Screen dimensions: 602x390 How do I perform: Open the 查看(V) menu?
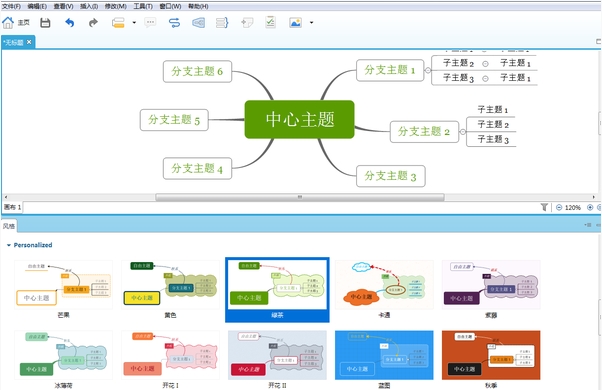pos(63,6)
